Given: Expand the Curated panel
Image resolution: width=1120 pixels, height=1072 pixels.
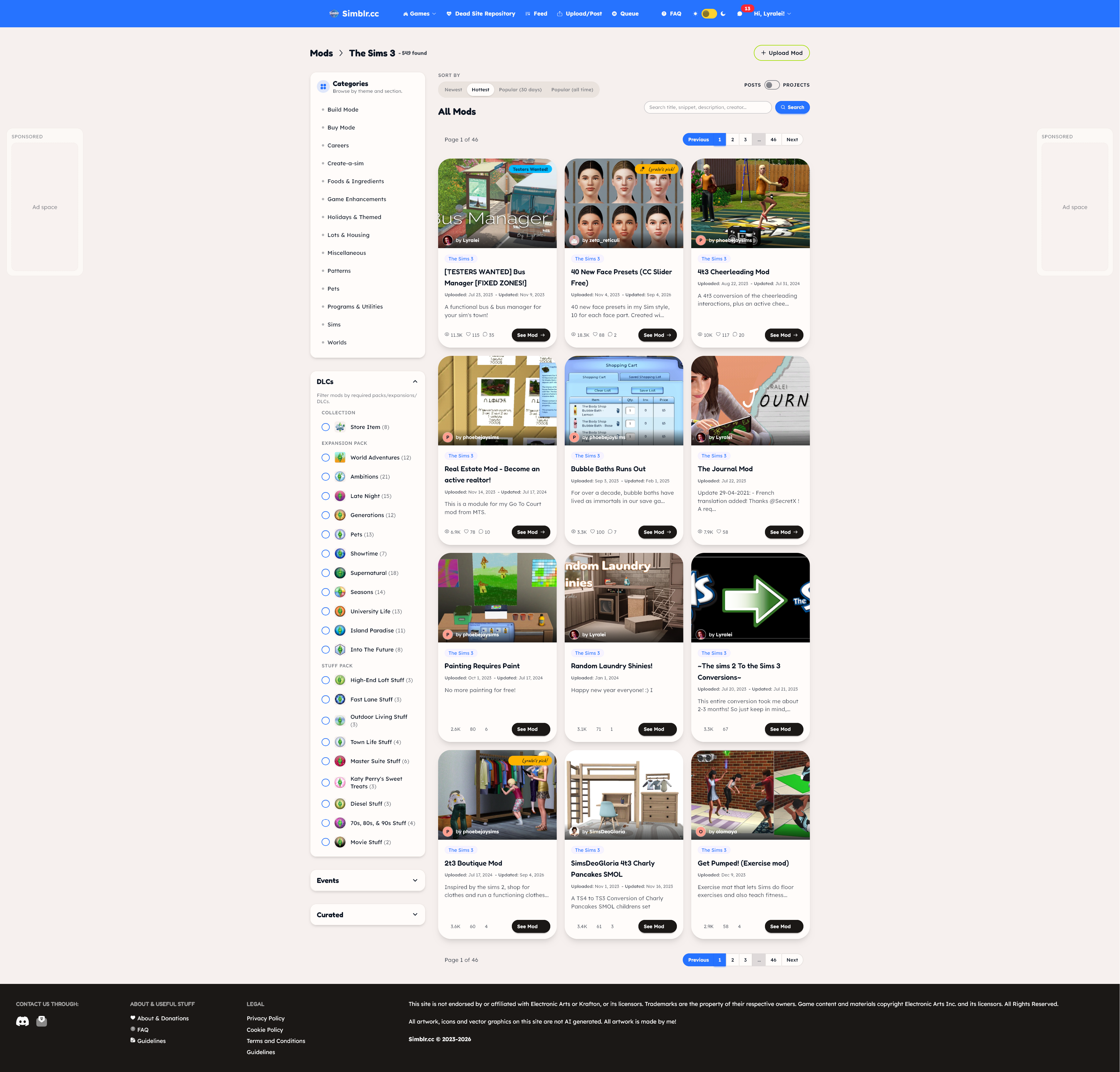Looking at the screenshot, I should coord(367,915).
